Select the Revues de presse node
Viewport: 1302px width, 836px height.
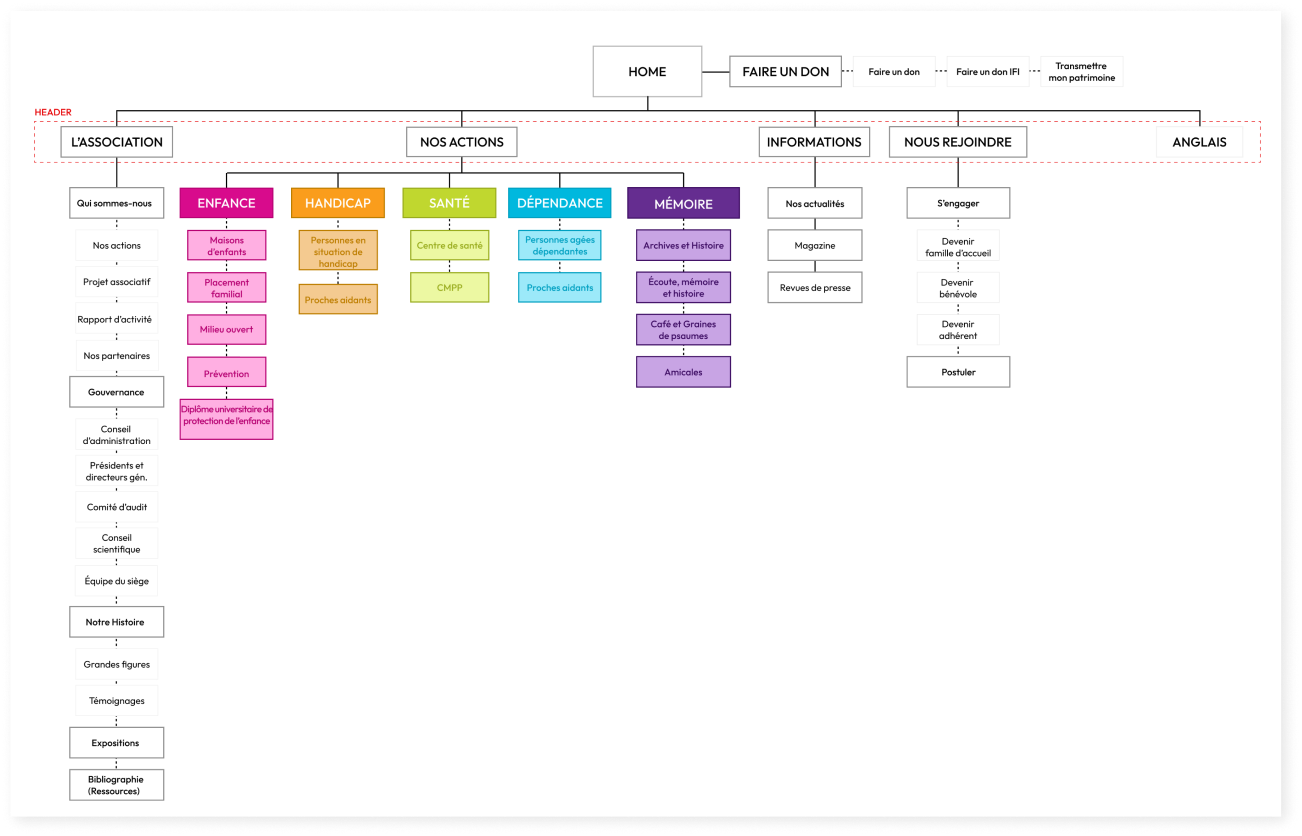click(x=815, y=288)
